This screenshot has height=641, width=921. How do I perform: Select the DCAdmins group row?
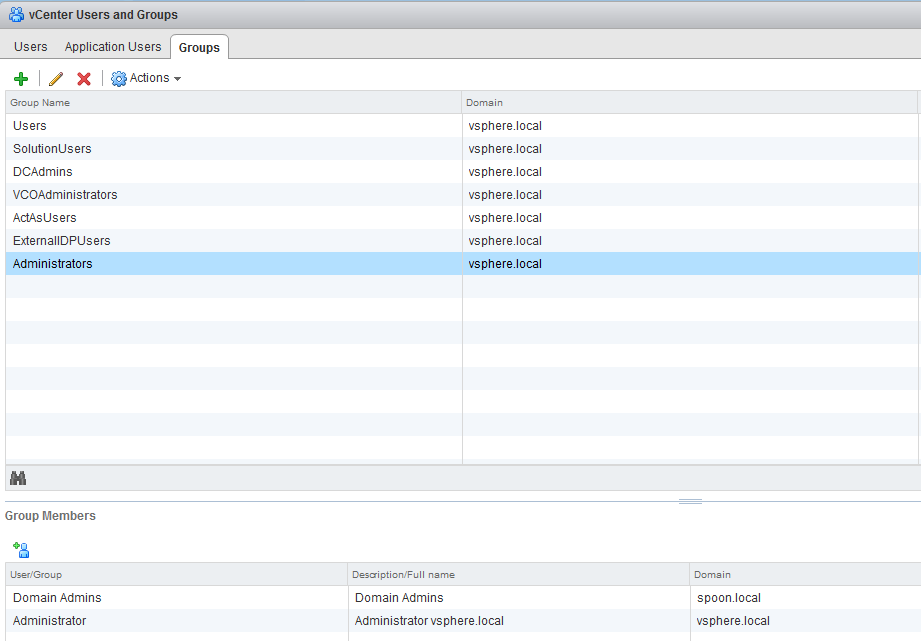[462, 172]
